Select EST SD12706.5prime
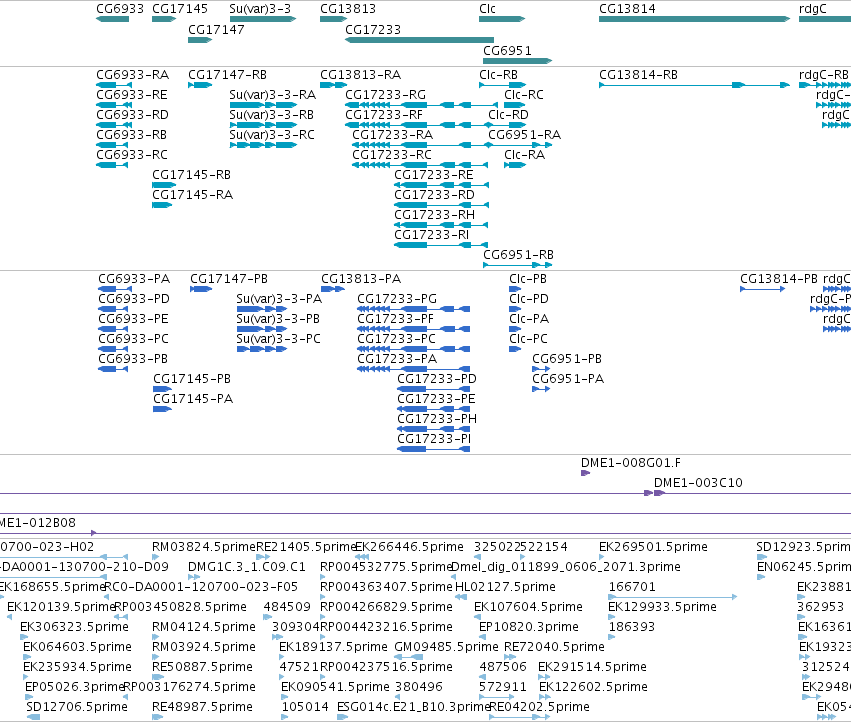This screenshot has width=851, height=722. 77,707
